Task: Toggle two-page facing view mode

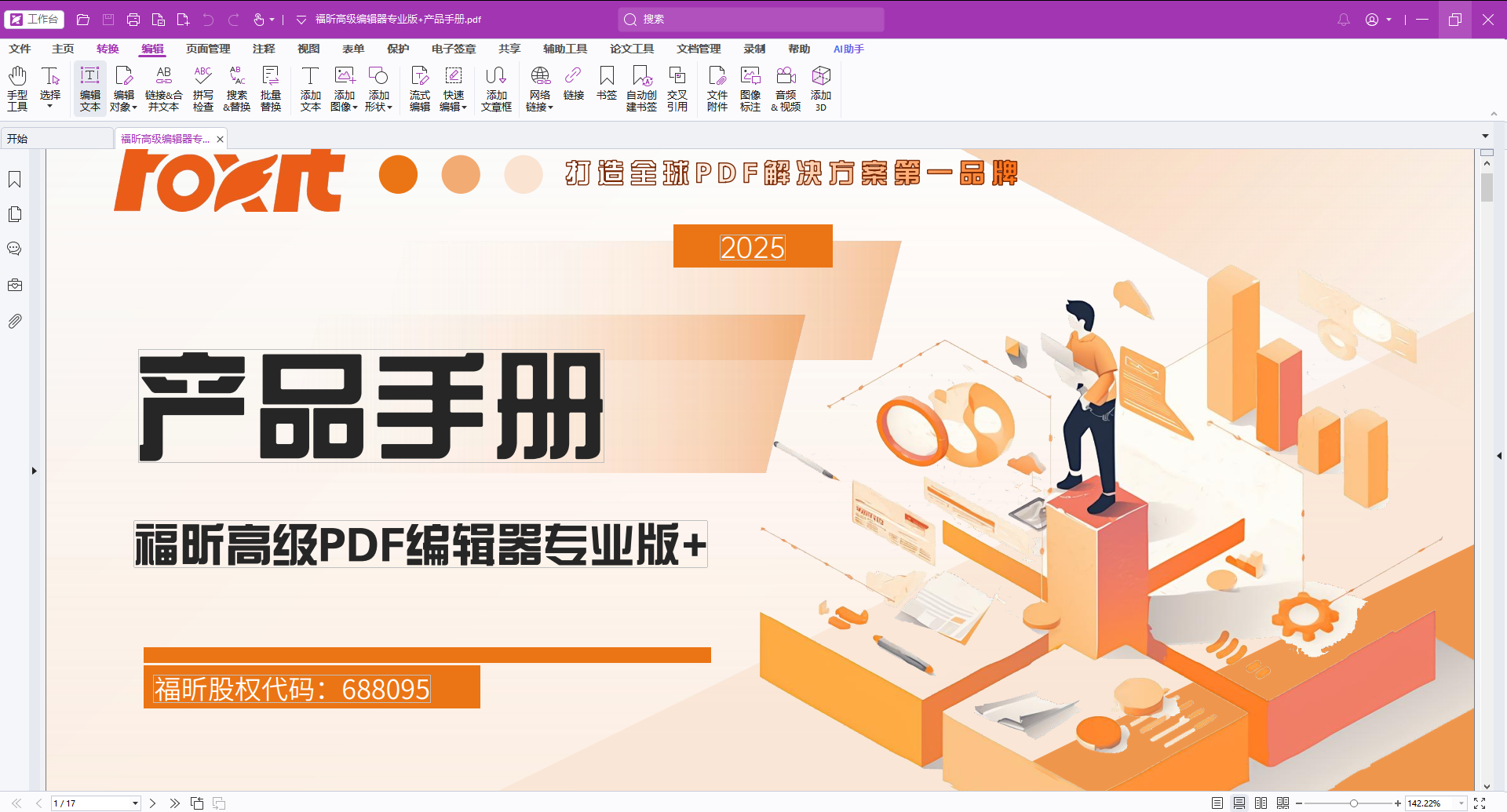Action: [1261, 803]
